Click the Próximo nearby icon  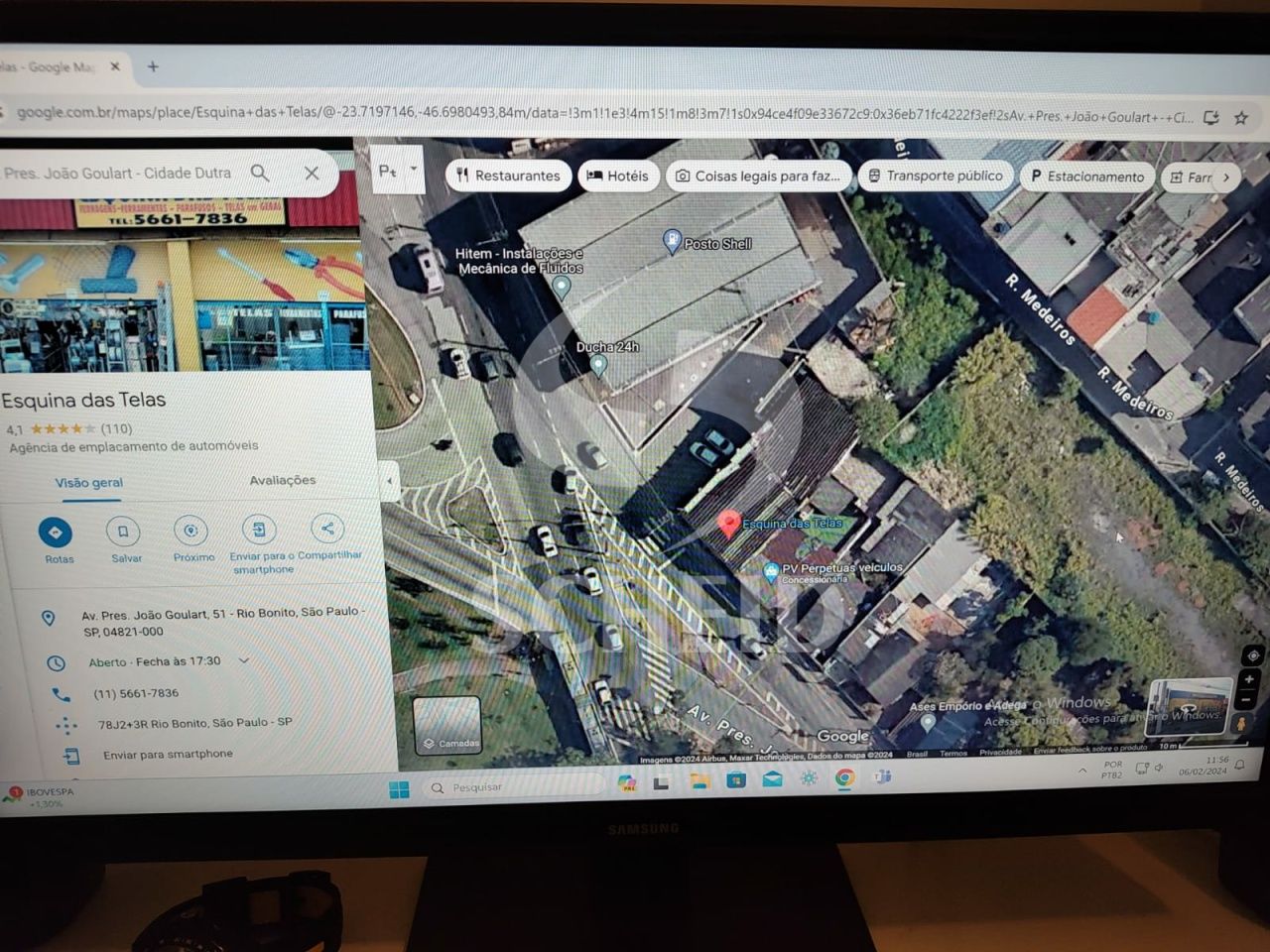point(191,531)
